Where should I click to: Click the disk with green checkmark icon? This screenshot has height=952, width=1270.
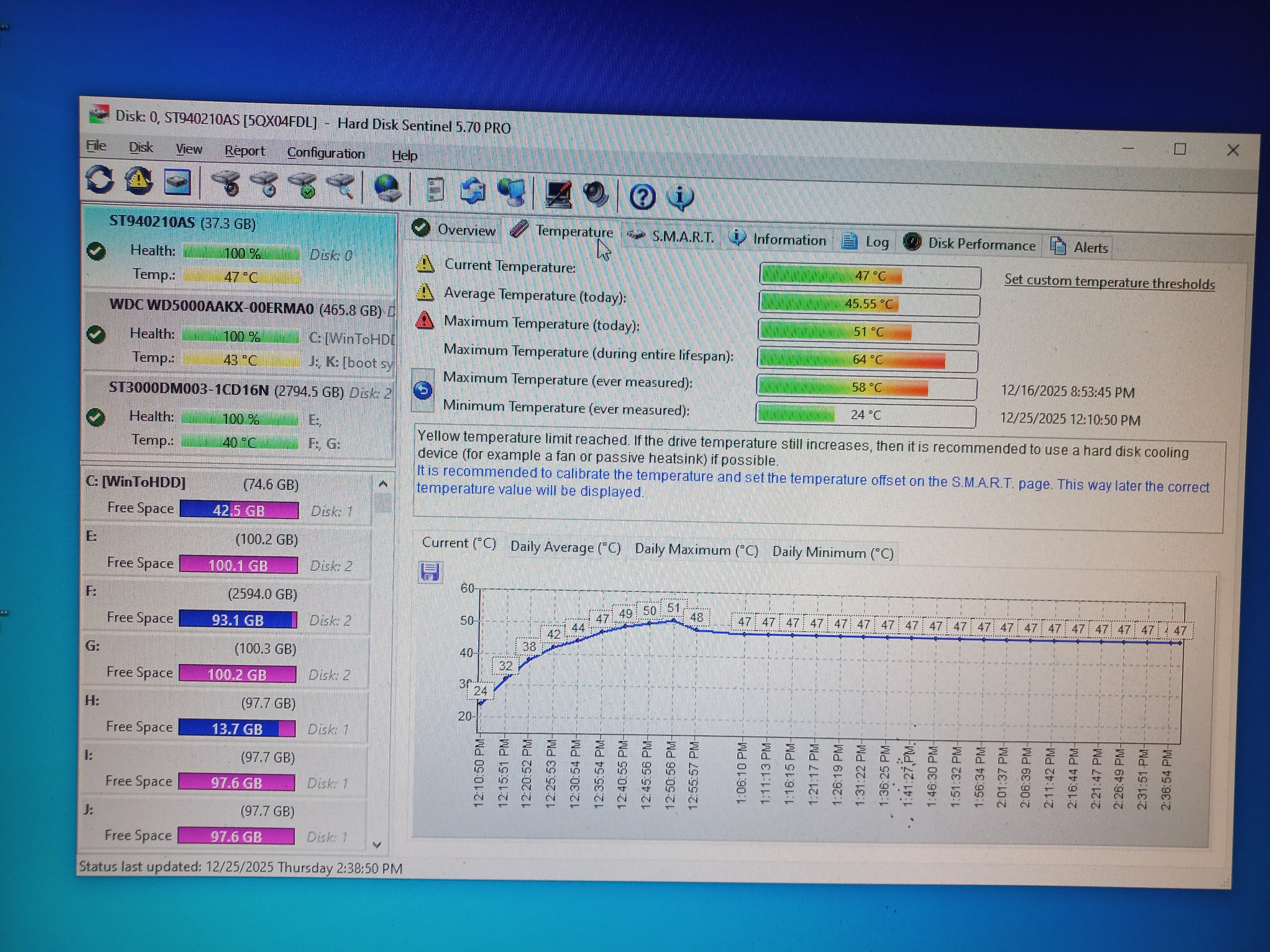tap(304, 185)
